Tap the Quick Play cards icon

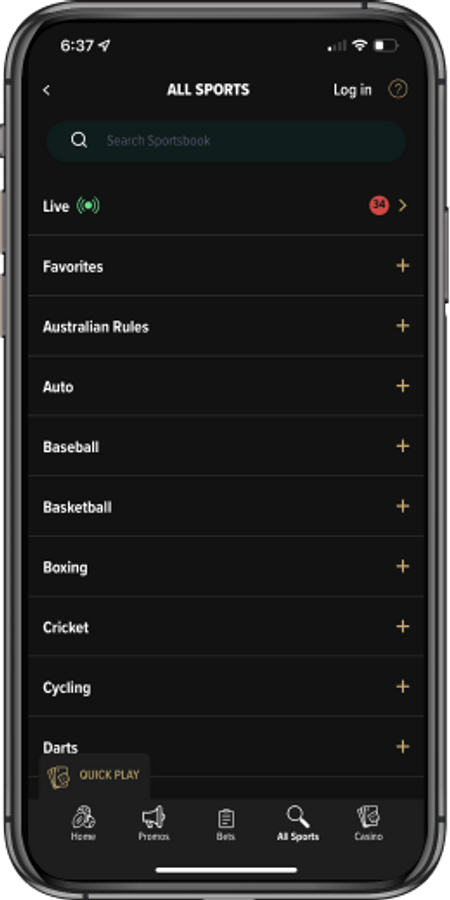point(58,777)
